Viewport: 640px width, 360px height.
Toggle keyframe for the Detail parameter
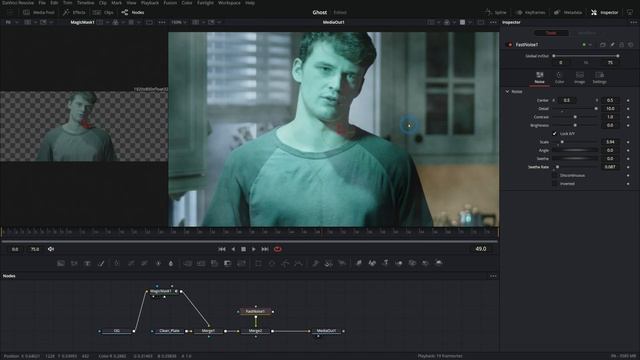point(628,109)
